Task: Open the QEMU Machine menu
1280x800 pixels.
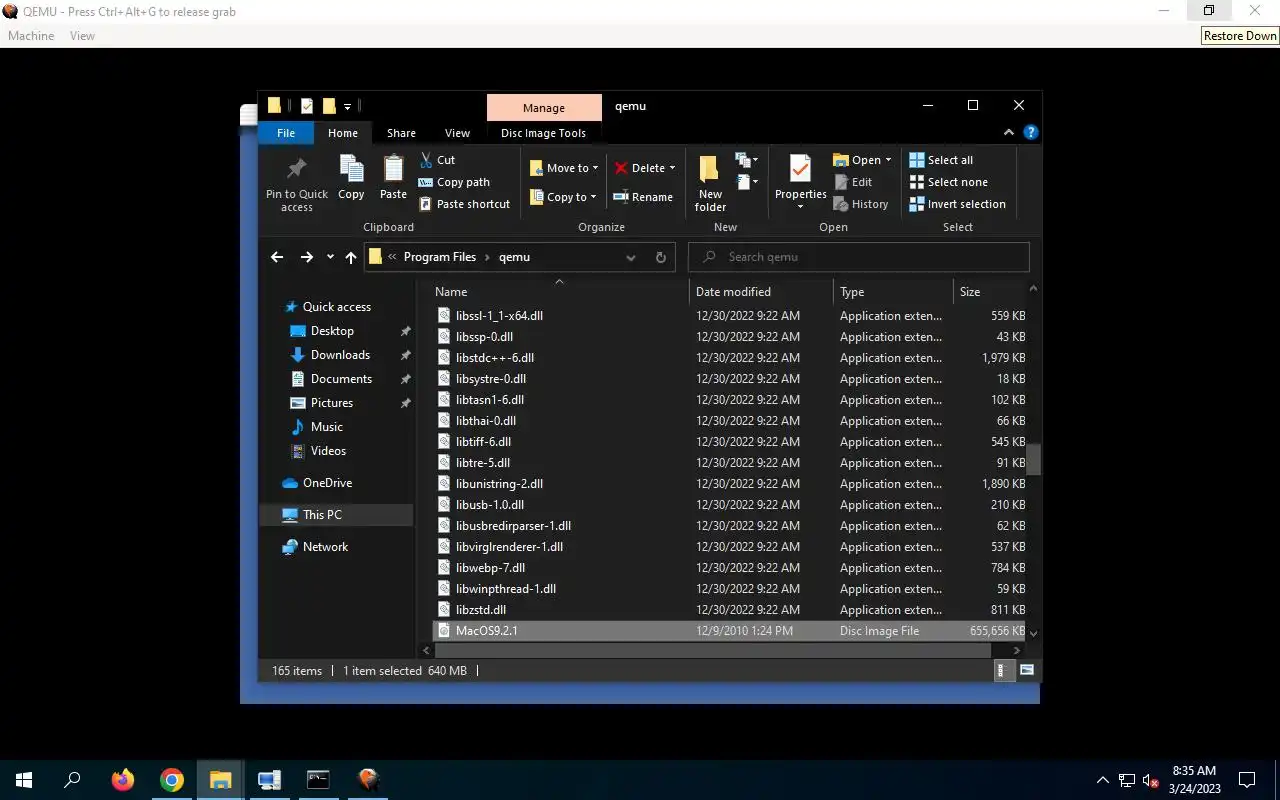Action: coord(31,36)
